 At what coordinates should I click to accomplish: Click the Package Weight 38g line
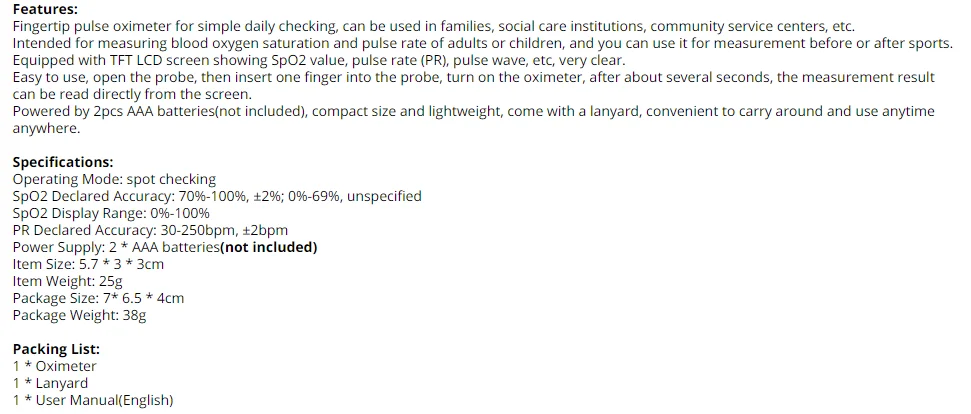tap(79, 315)
